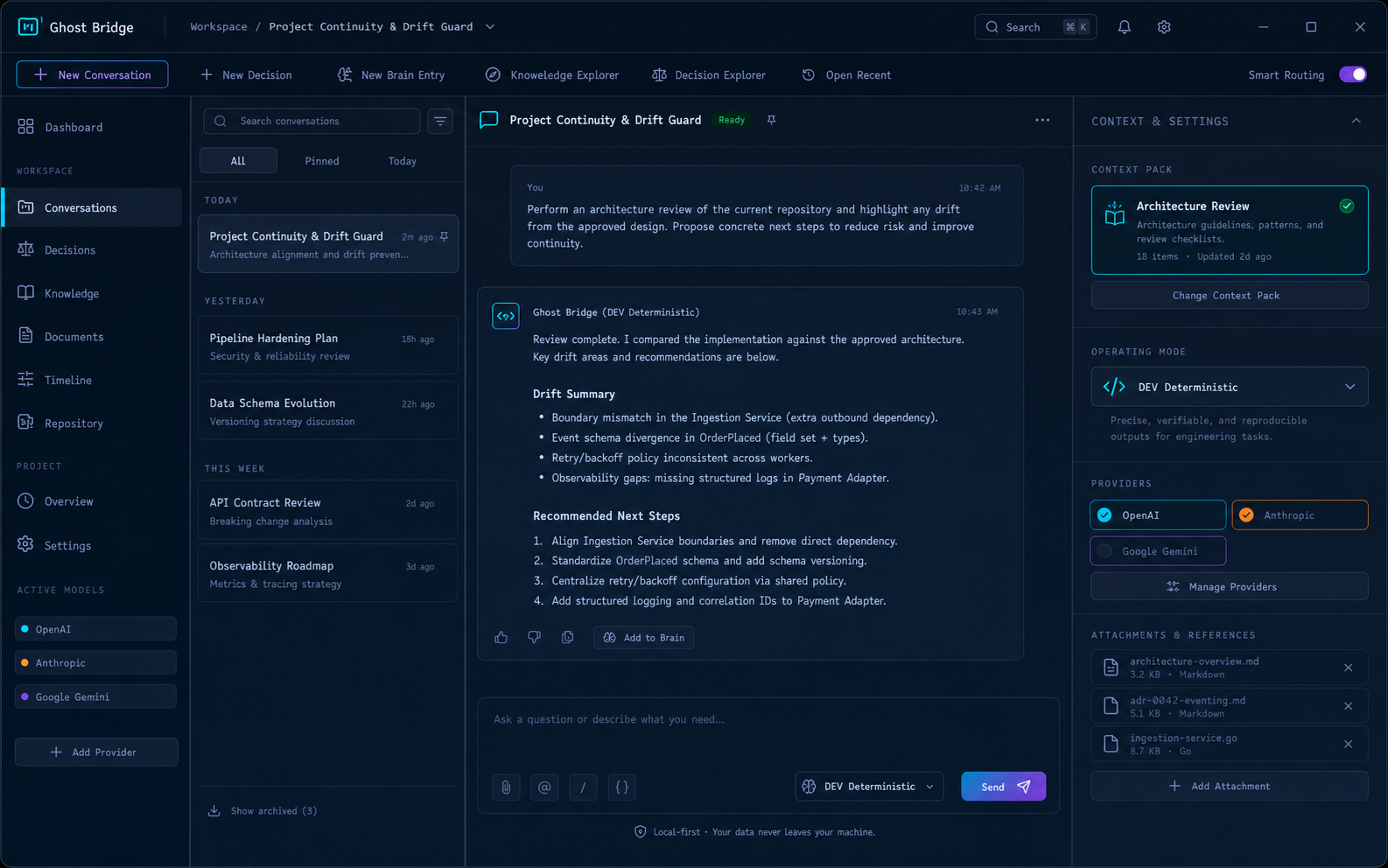The height and width of the screenshot is (868, 1388).
Task: Click the Ghost Bridge logo icon
Action: (28, 26)
